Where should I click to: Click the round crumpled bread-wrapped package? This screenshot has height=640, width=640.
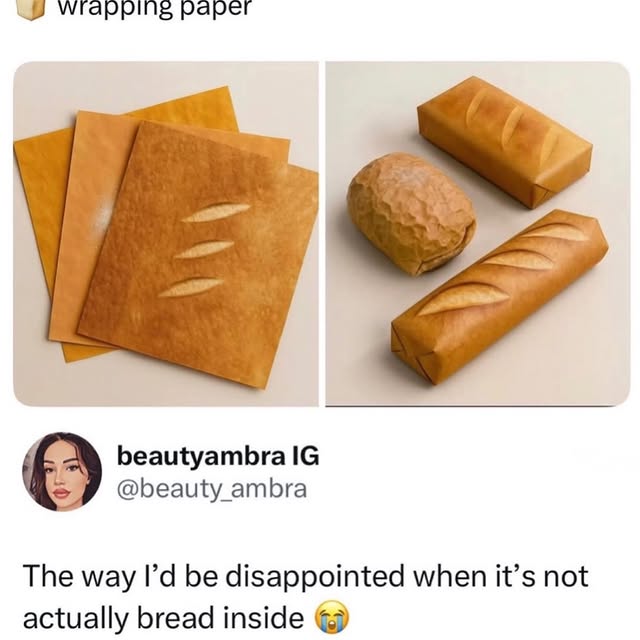411,213
